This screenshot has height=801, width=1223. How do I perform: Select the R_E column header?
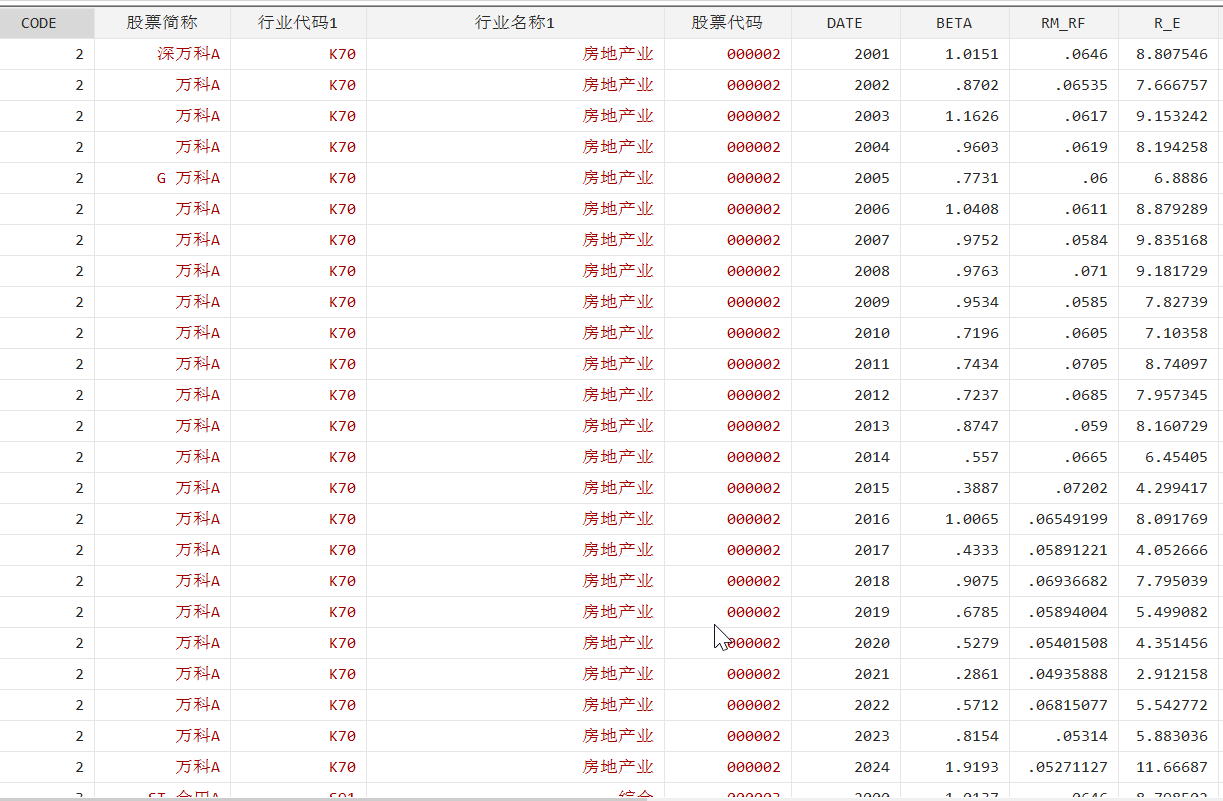click(1167, 23)
